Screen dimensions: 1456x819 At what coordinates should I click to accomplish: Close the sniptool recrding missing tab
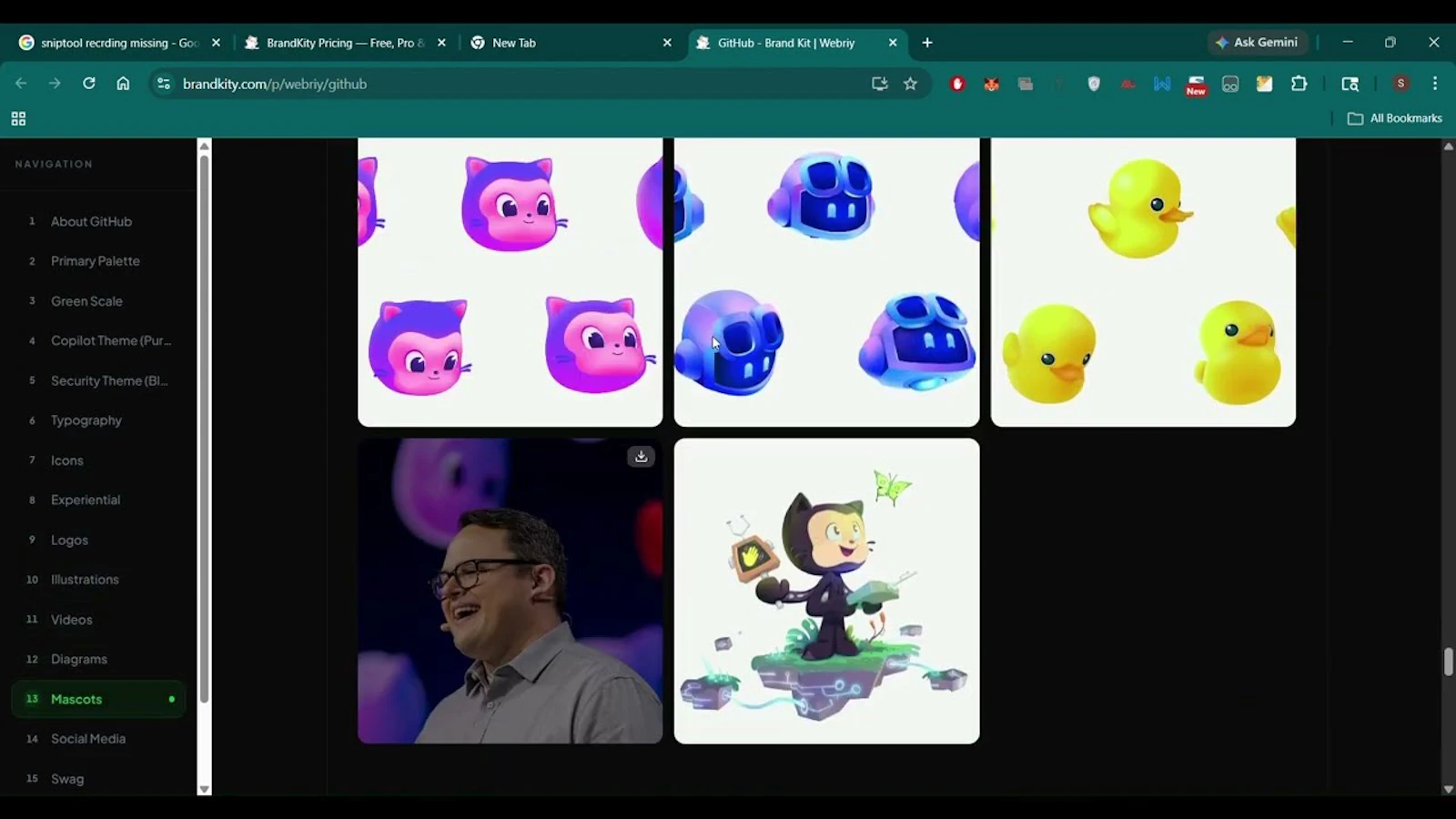point(216,43)
